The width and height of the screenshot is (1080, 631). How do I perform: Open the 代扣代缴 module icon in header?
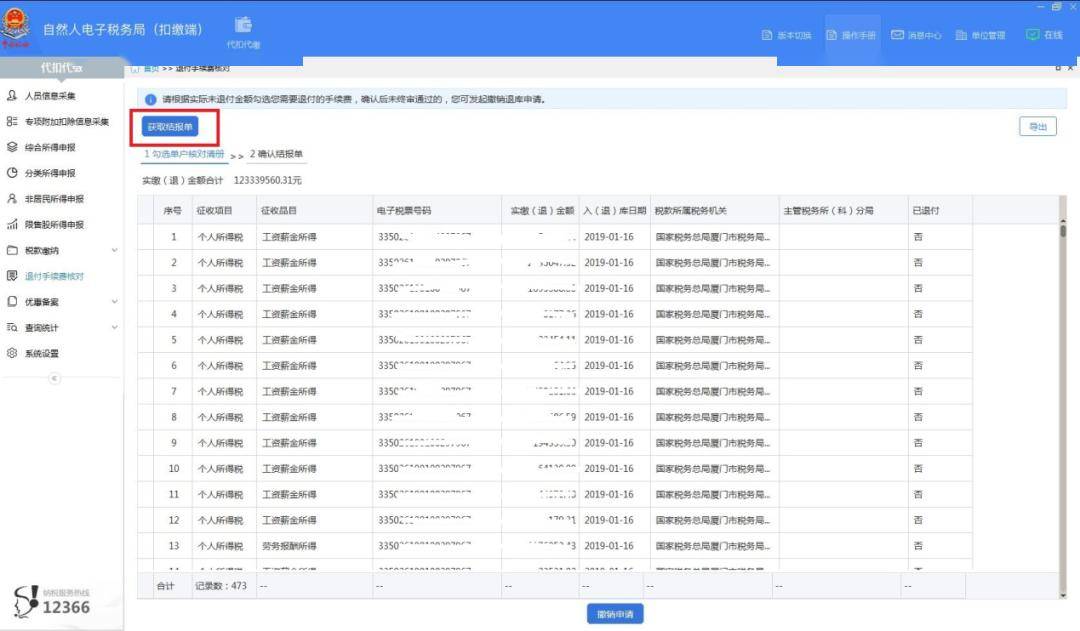tap(243, 32)
